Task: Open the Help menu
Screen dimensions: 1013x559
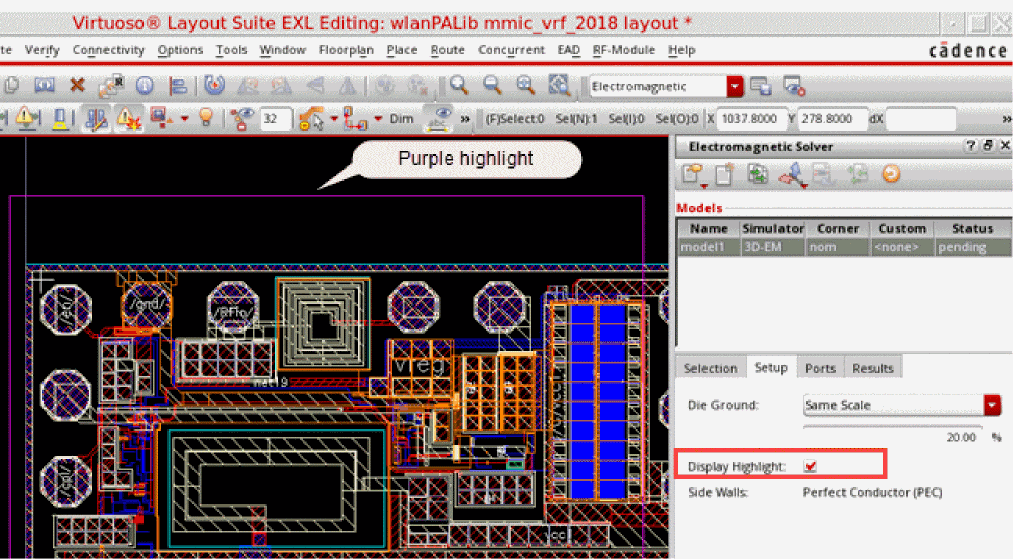Action: pos(682,50)
